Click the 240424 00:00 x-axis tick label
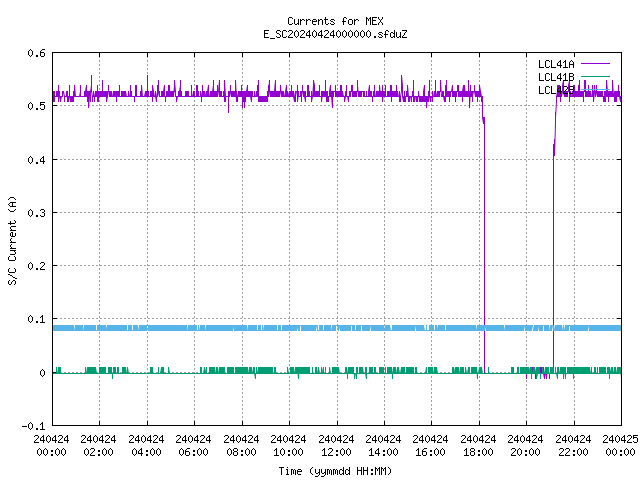This screenshot has width=640, height=480. [51, 446]
